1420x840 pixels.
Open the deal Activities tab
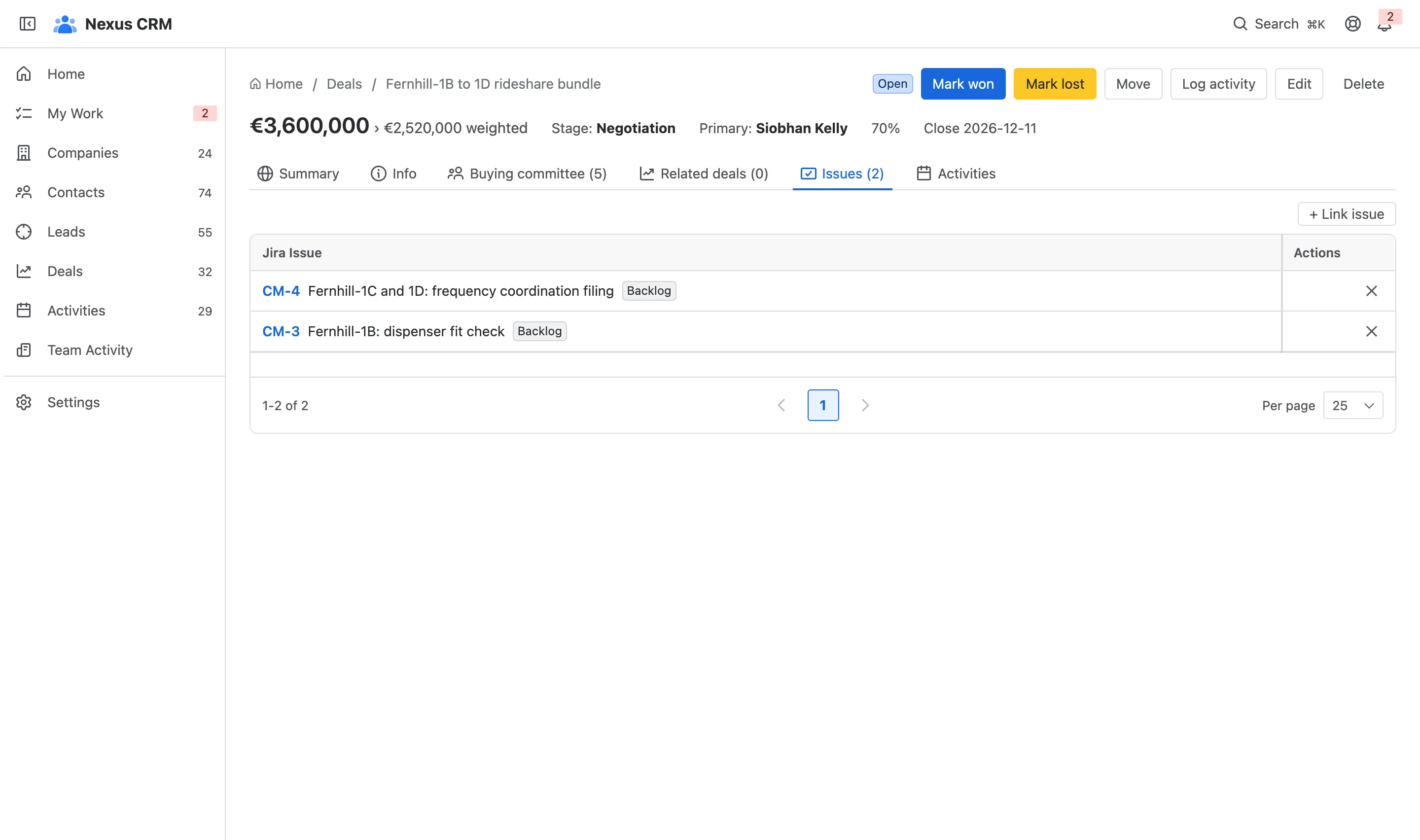pyautogui.click(x=956, y=174)
